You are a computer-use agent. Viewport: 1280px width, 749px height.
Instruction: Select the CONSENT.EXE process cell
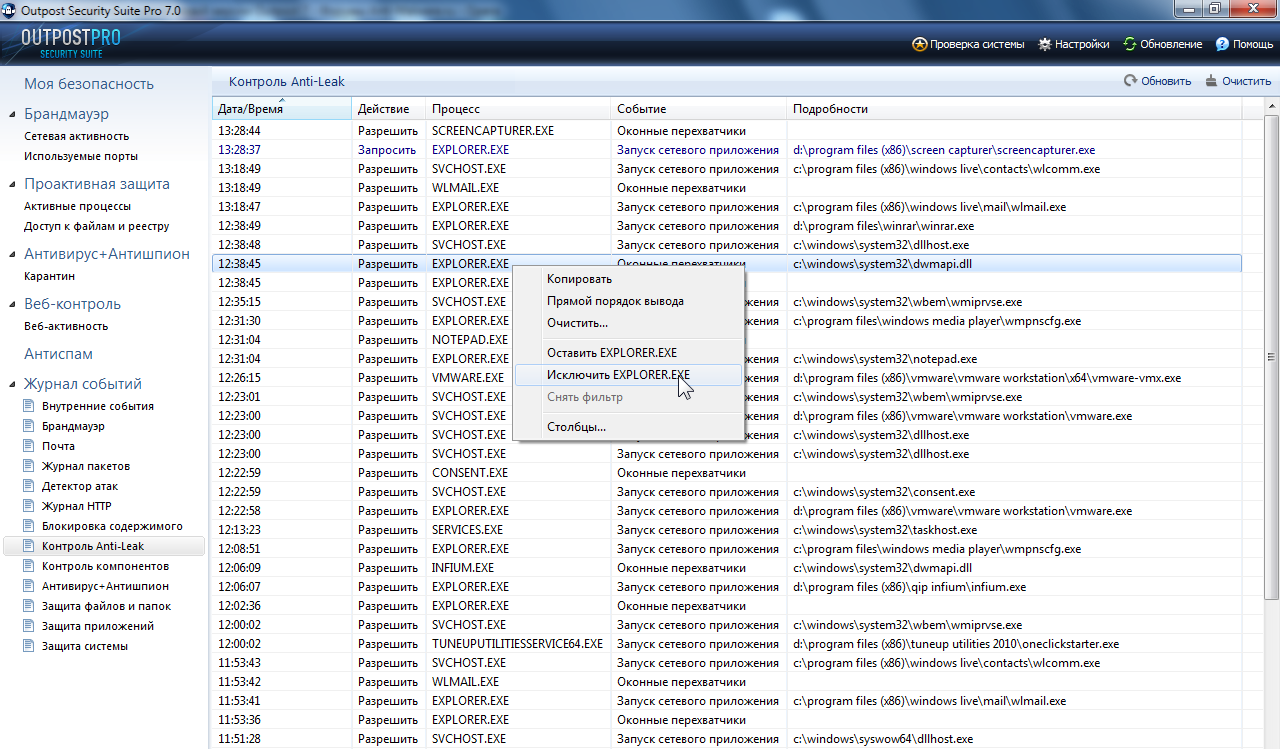coord(470,473)
